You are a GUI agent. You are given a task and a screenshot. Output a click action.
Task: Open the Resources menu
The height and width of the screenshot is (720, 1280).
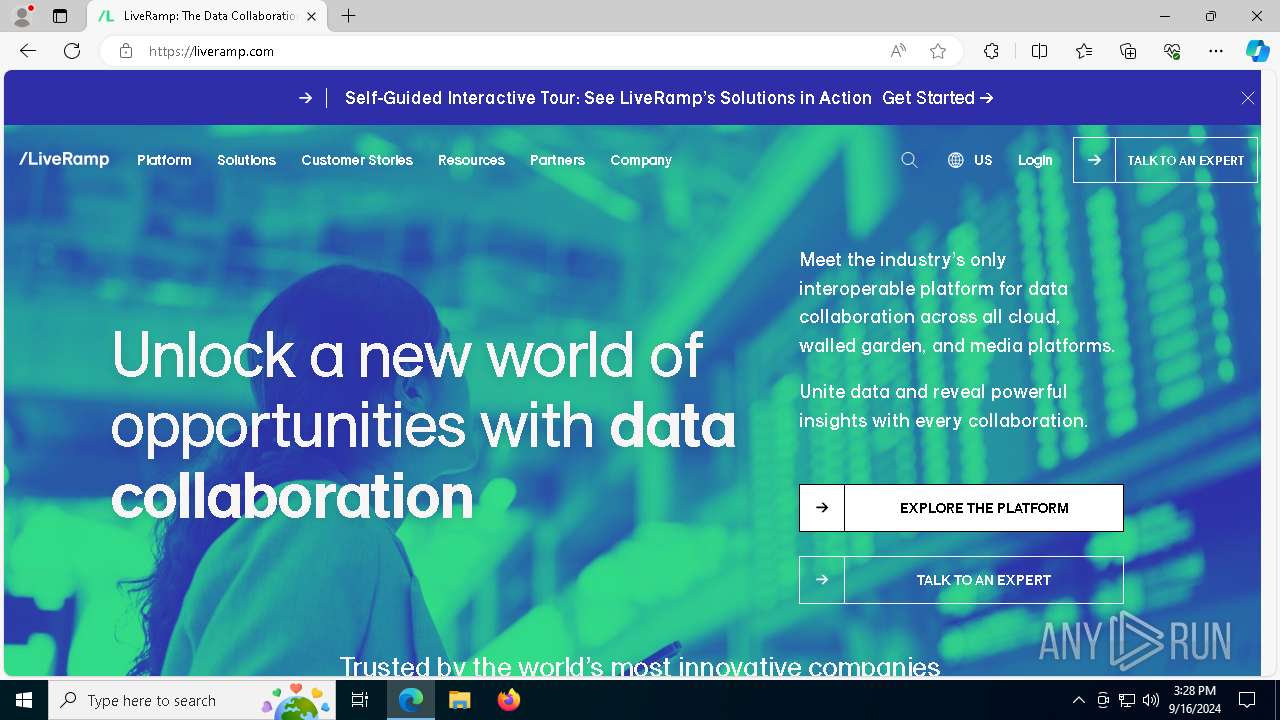click(471, 160)
